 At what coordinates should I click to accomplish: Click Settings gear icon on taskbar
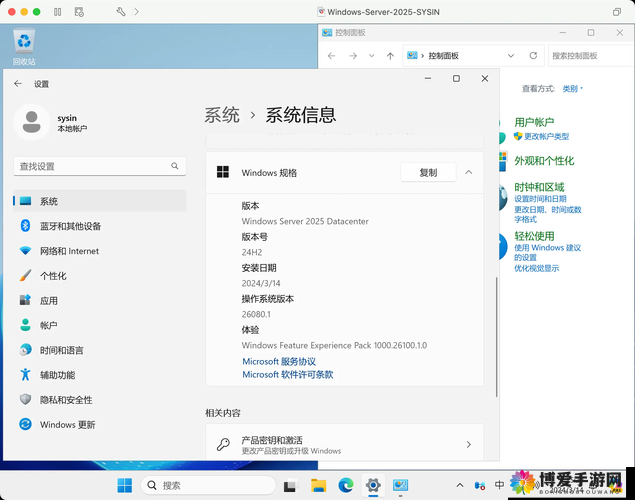[x=373, y=485]
